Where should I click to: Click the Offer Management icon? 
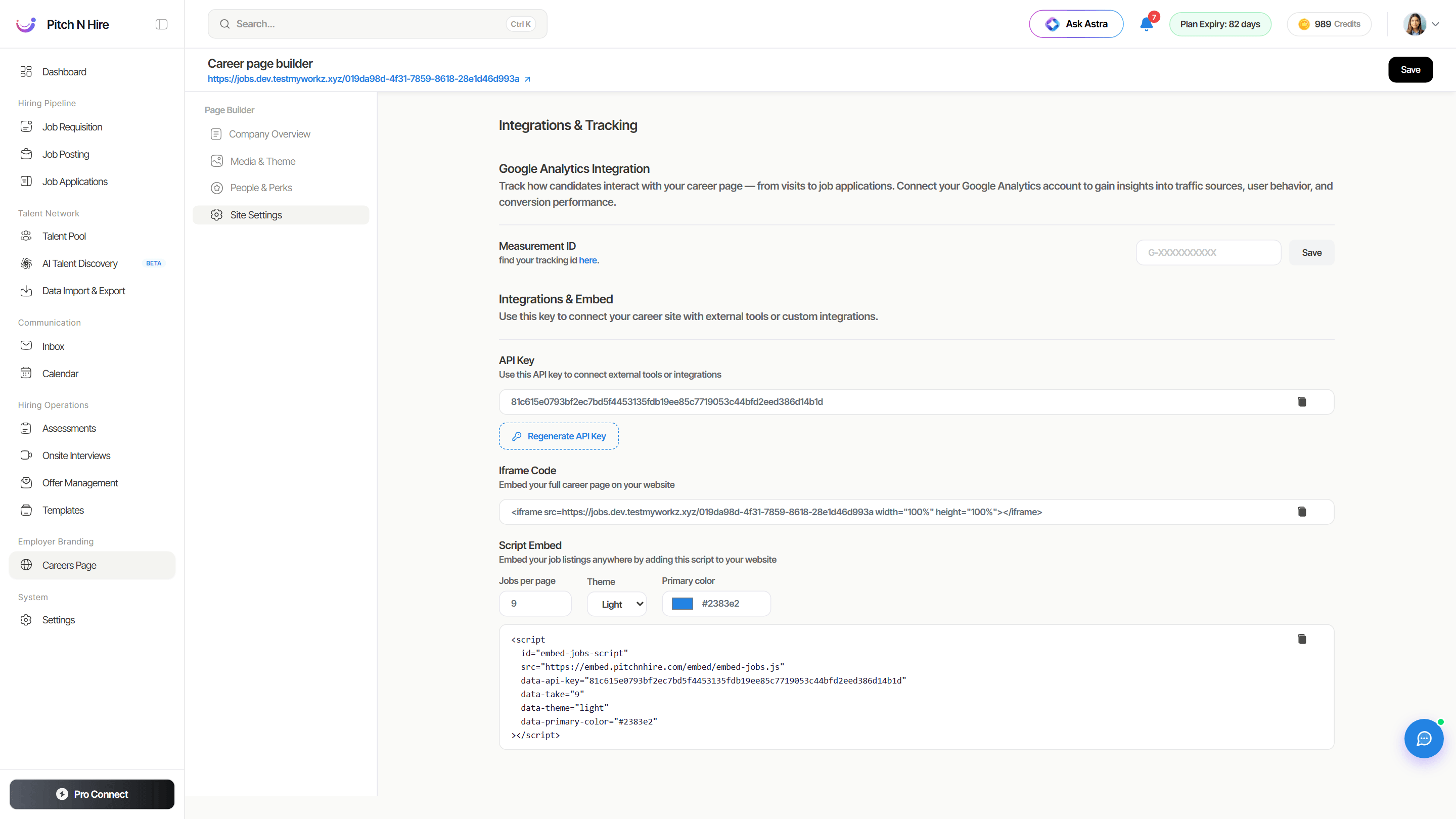tap(26, 483)
